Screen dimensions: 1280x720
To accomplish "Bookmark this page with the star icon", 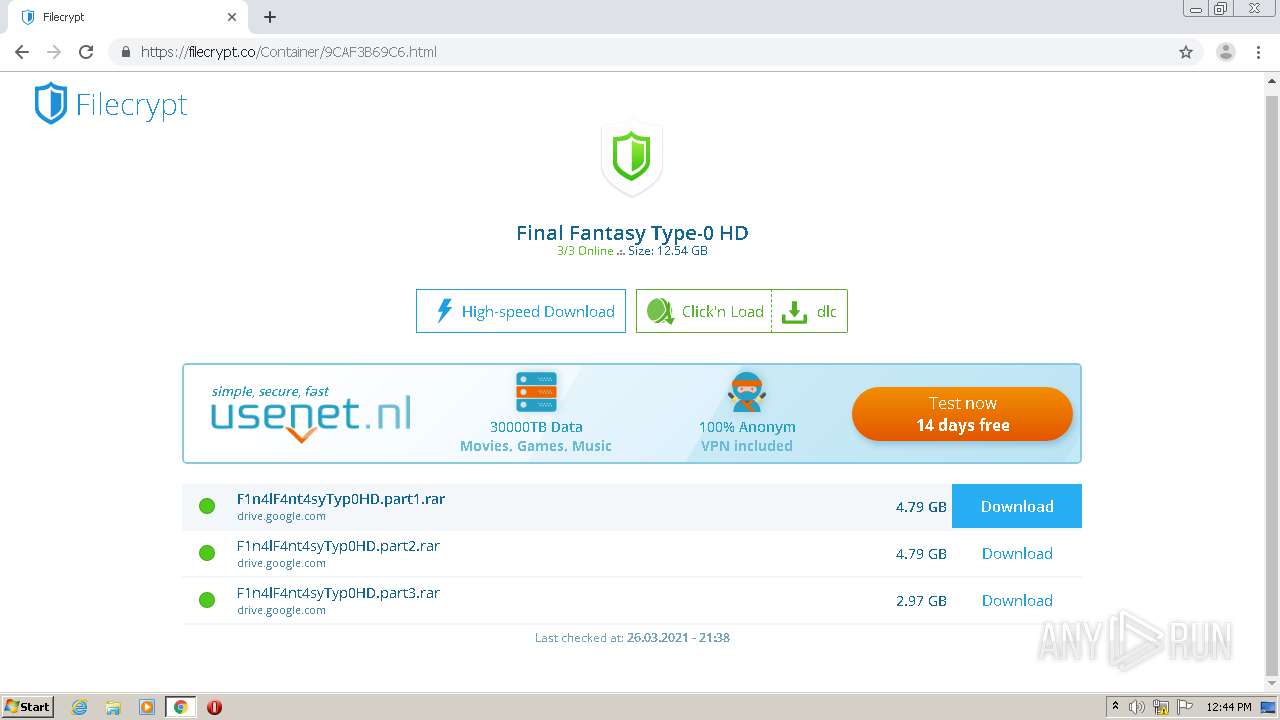I will point(1186,52).
